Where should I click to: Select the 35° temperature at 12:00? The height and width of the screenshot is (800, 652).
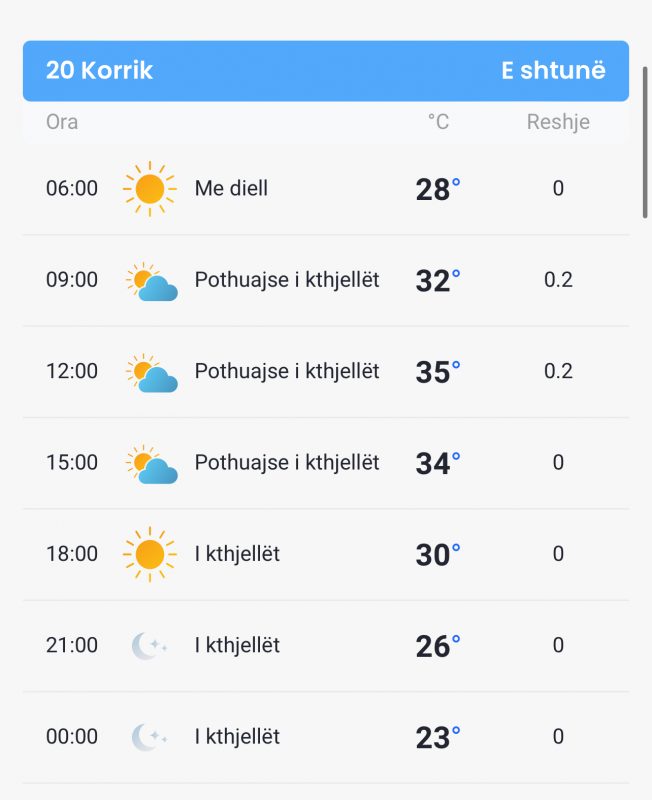click(438, 372)
